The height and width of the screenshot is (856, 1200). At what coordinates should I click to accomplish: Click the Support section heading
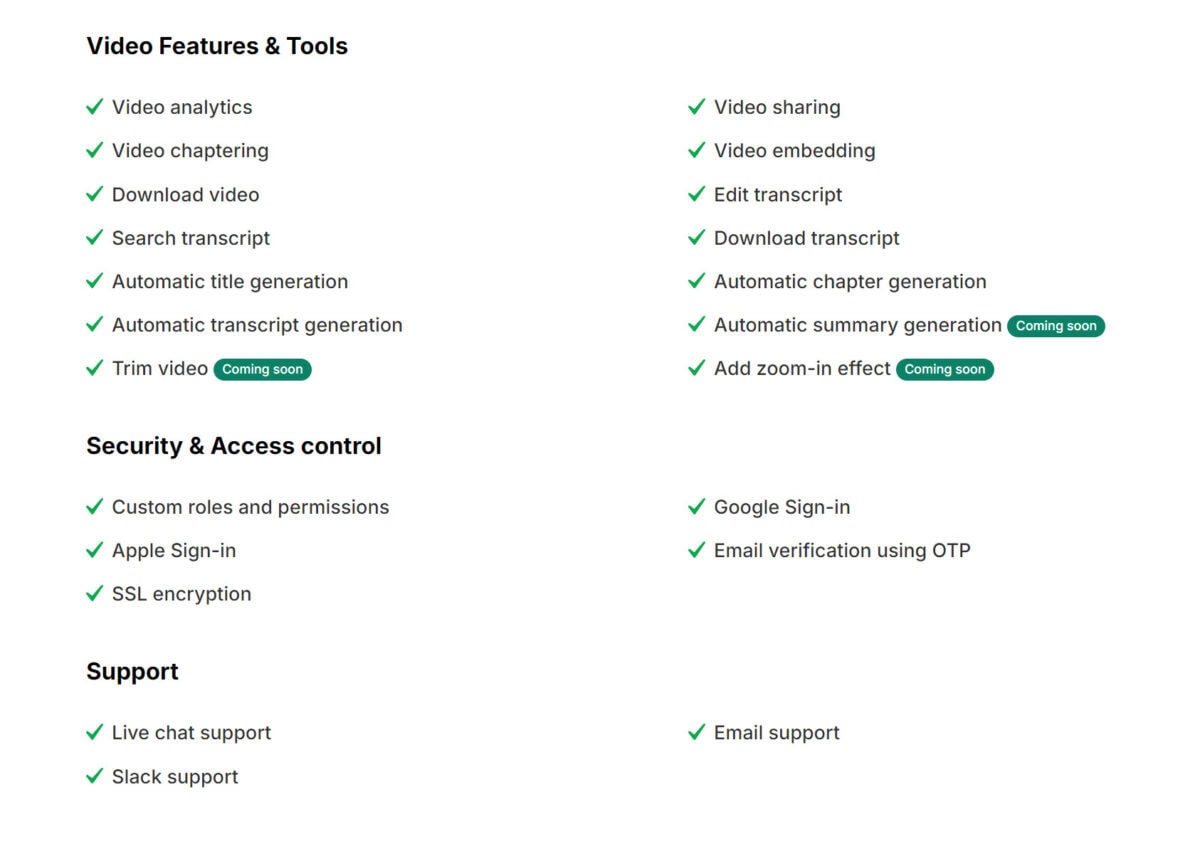point(132,671)
